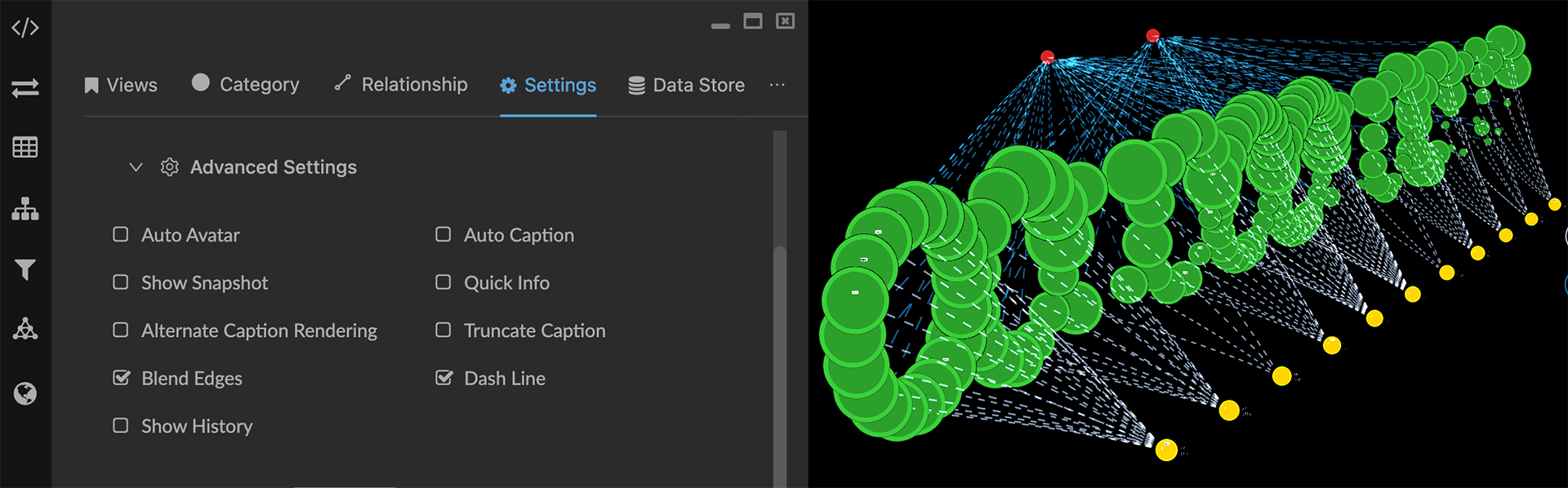Image resolution: width=1568 pixels, height=488 pixels.
Task: Switch to the Relationship tab
Action: click(x=401, y=85)
